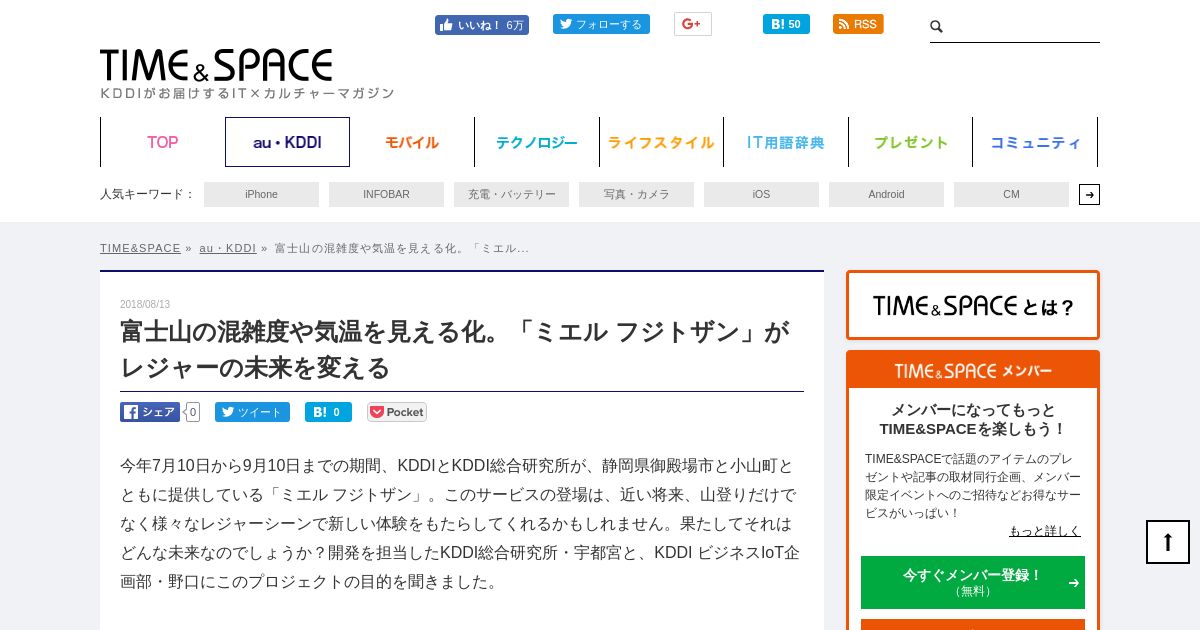Click the back-to-top arrow button
The image size is (1200, 630).
click(1168, 542)
